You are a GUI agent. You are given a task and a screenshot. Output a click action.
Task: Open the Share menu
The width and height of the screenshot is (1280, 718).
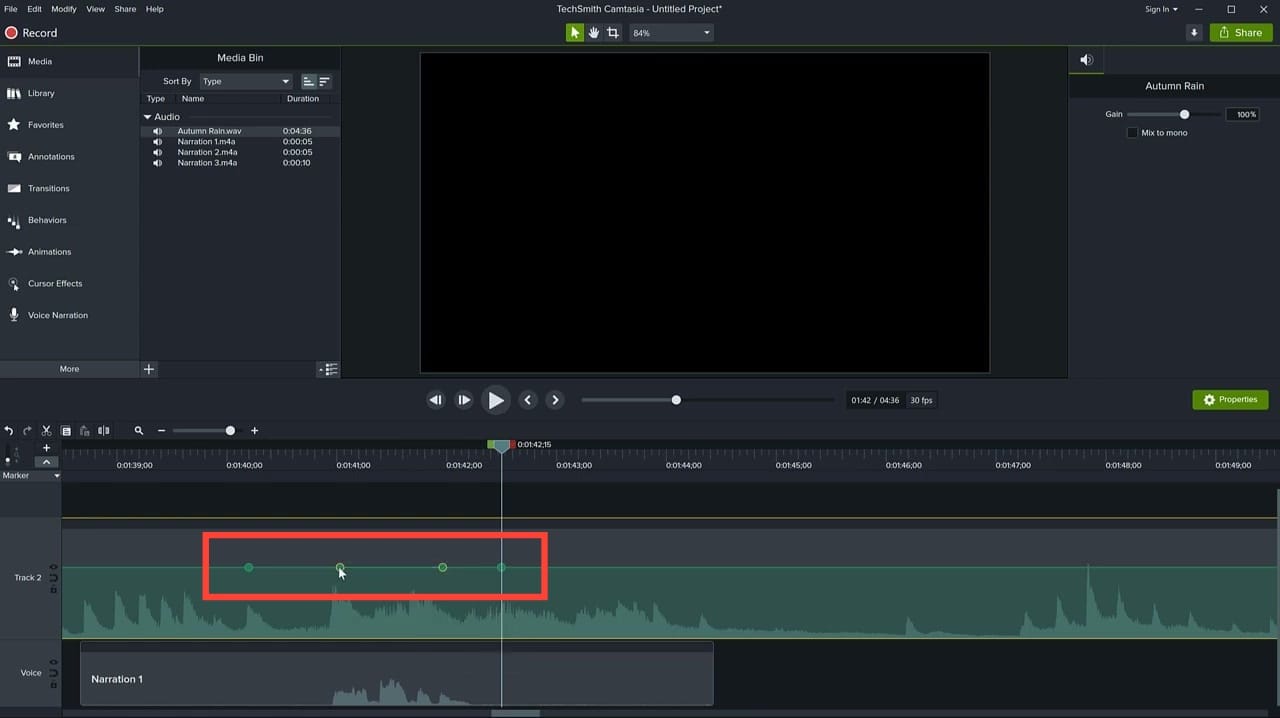tap(124, 9)
